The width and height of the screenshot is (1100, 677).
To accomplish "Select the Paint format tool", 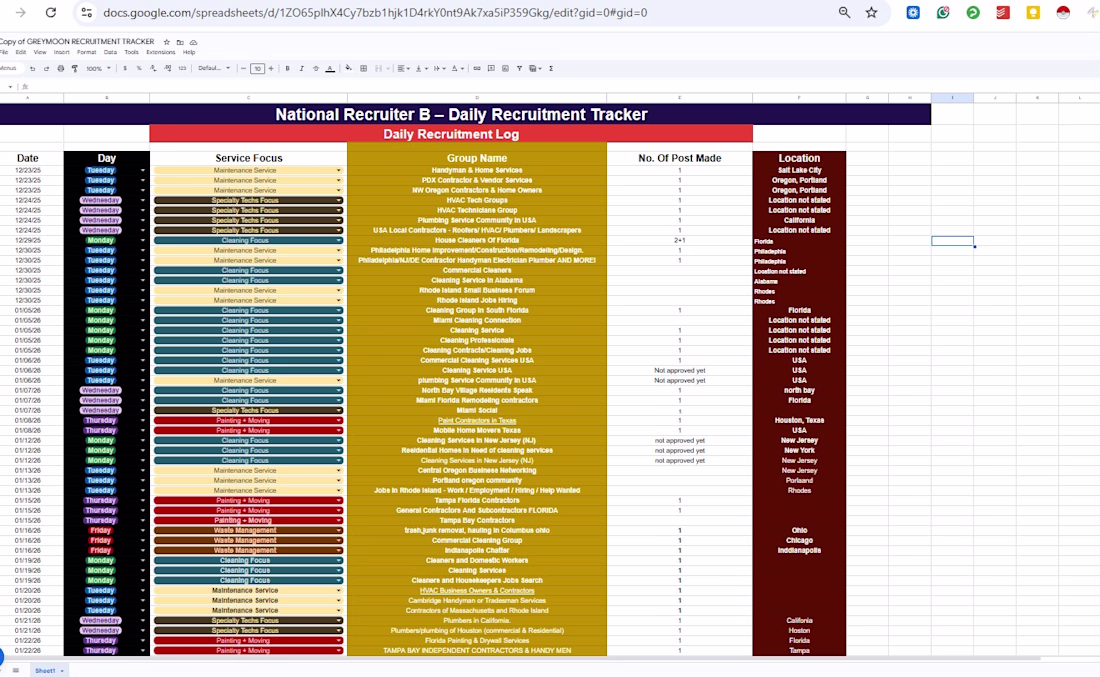I will pyautogui.click(x=74, y=69).
